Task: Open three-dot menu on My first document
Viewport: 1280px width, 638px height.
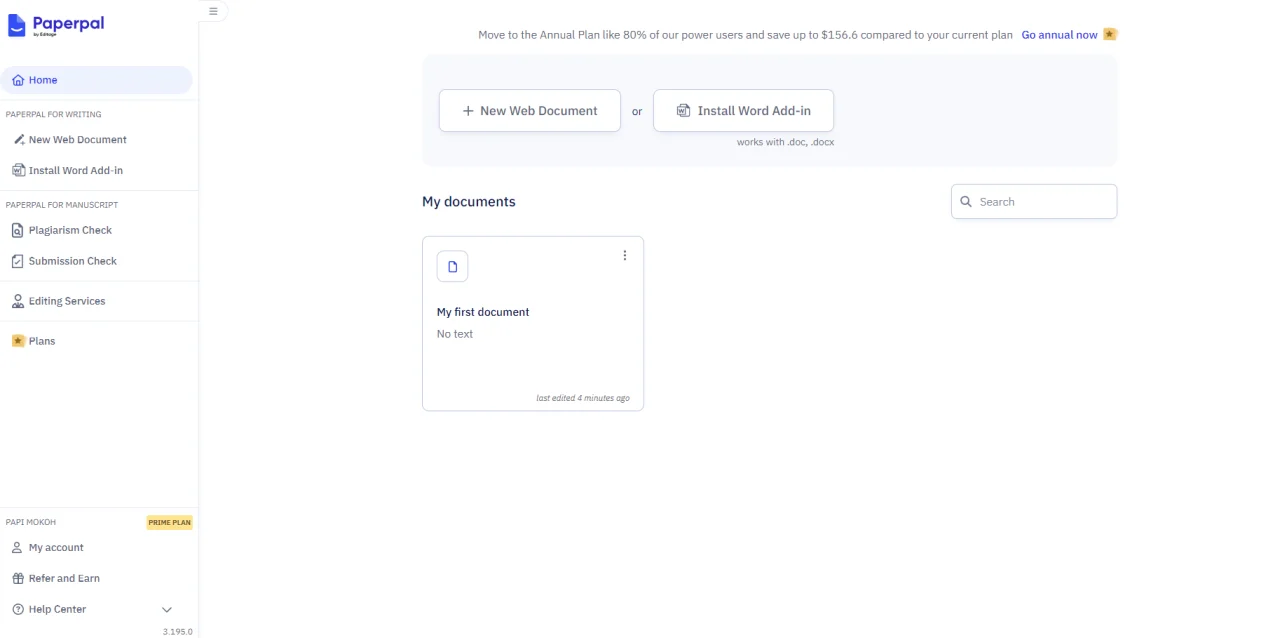Action: click(625, 255)
